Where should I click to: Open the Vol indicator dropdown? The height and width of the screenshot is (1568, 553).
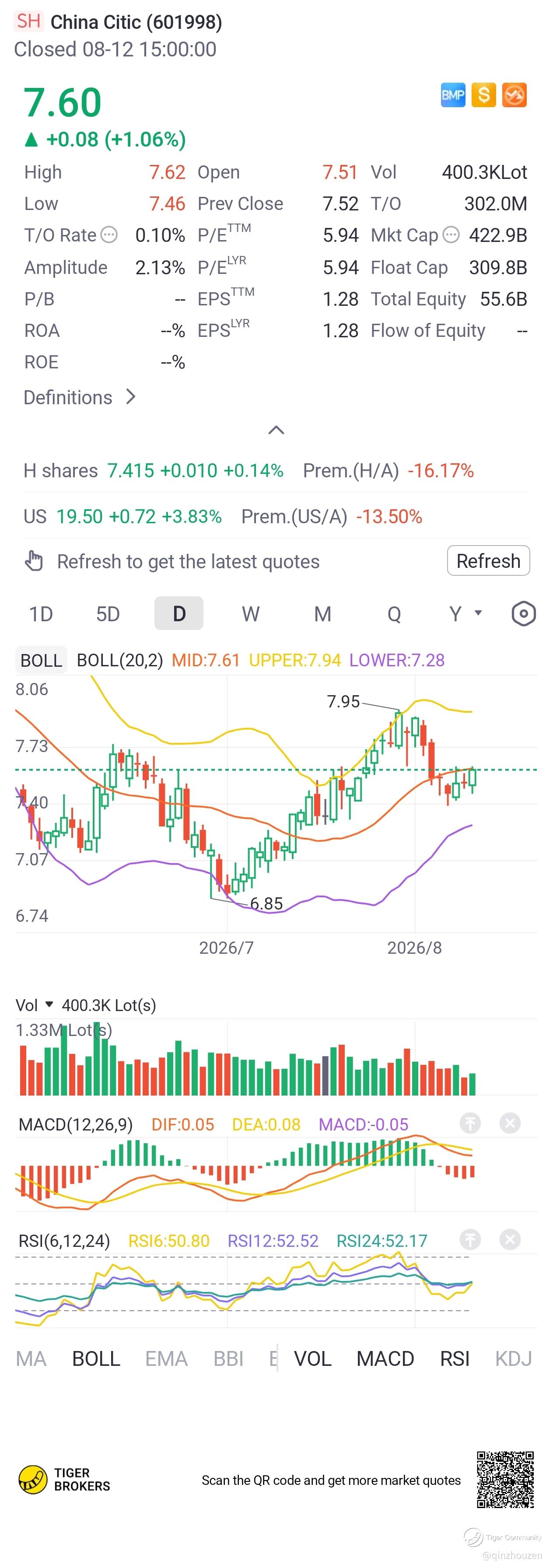(x=49, y=1005)
